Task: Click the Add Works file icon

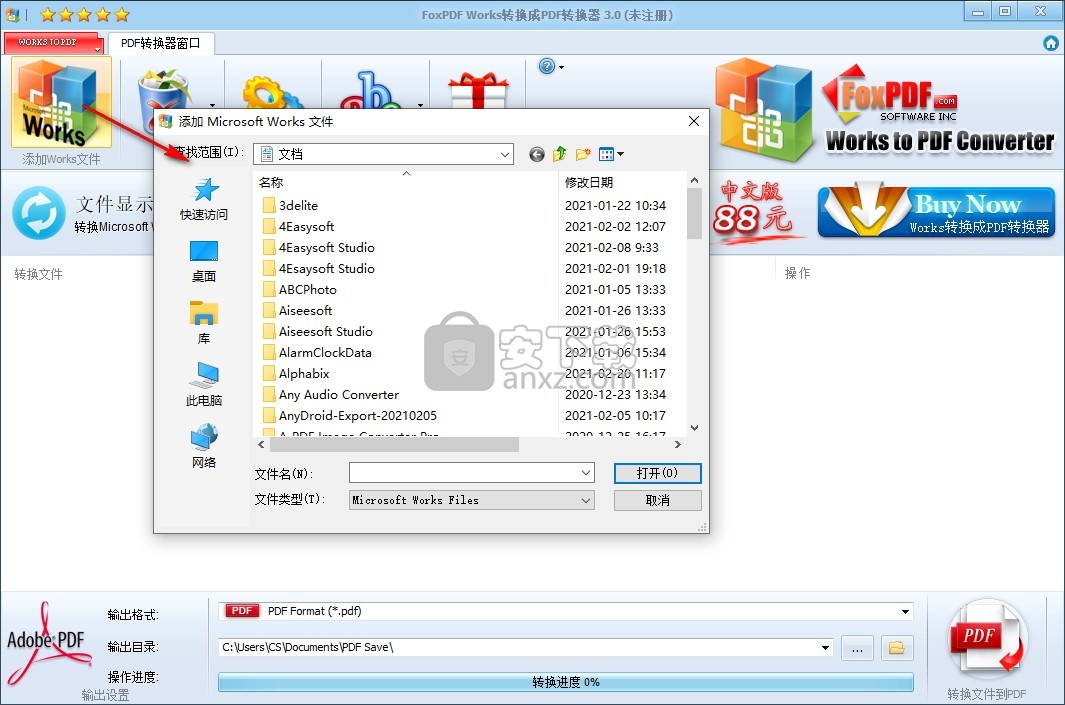Action: point(61,103)
